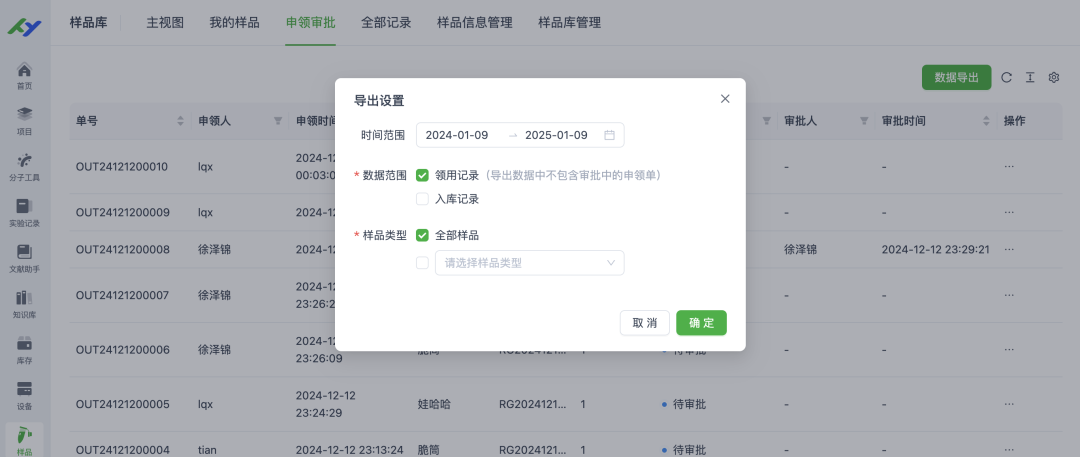The image size is (1080, 457).
Task: Click the 操作 column header
Action: (x=1015, y=121)
